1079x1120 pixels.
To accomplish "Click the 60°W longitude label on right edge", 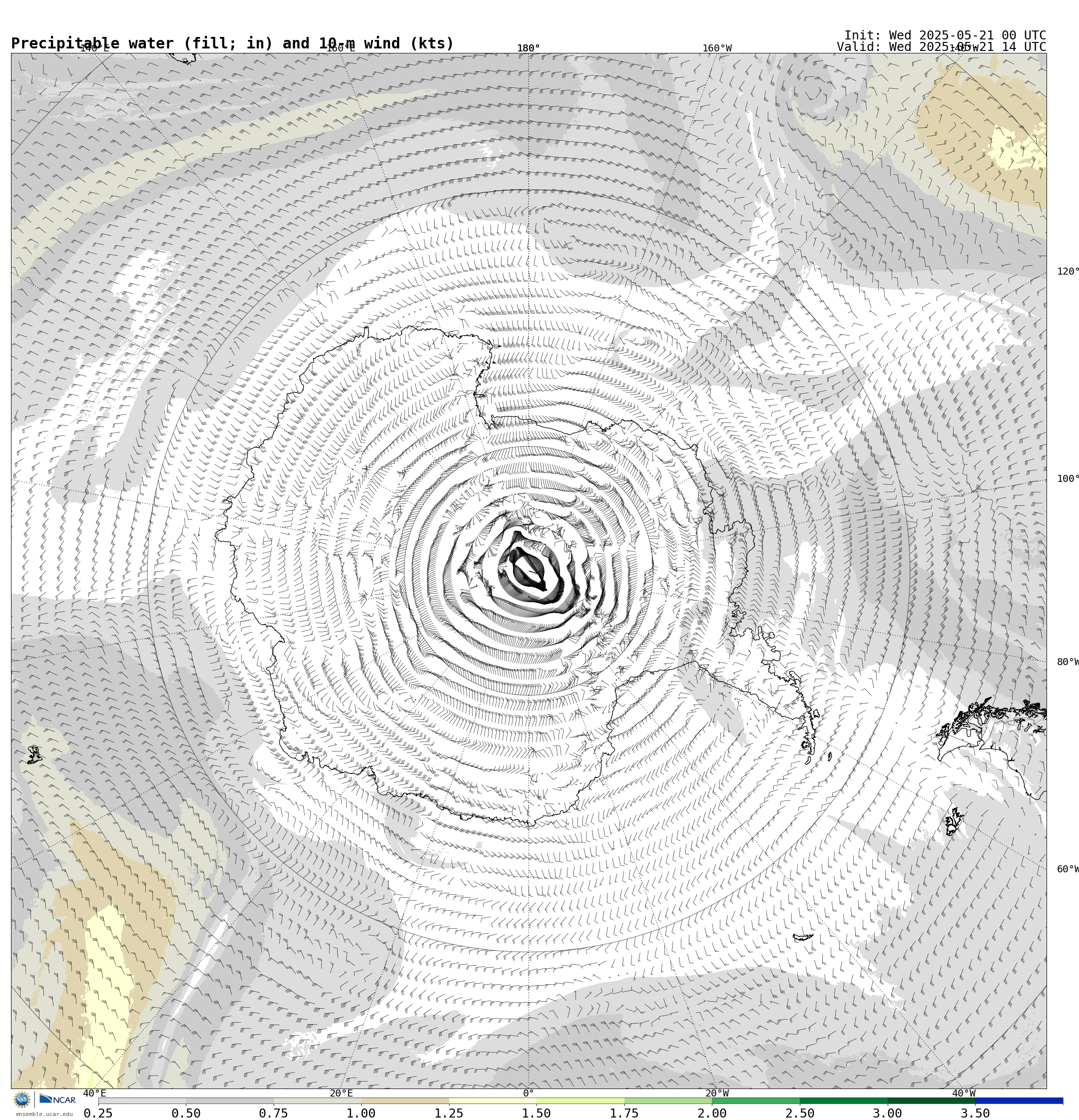I will click(1068, 869).
